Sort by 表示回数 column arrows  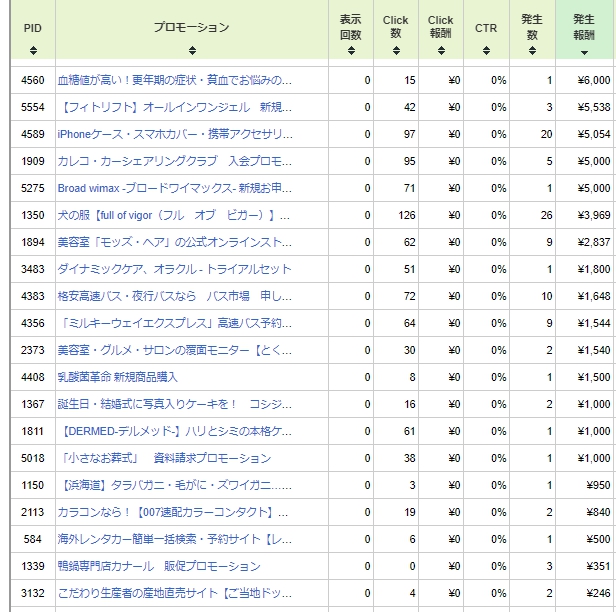click(351, 50)
